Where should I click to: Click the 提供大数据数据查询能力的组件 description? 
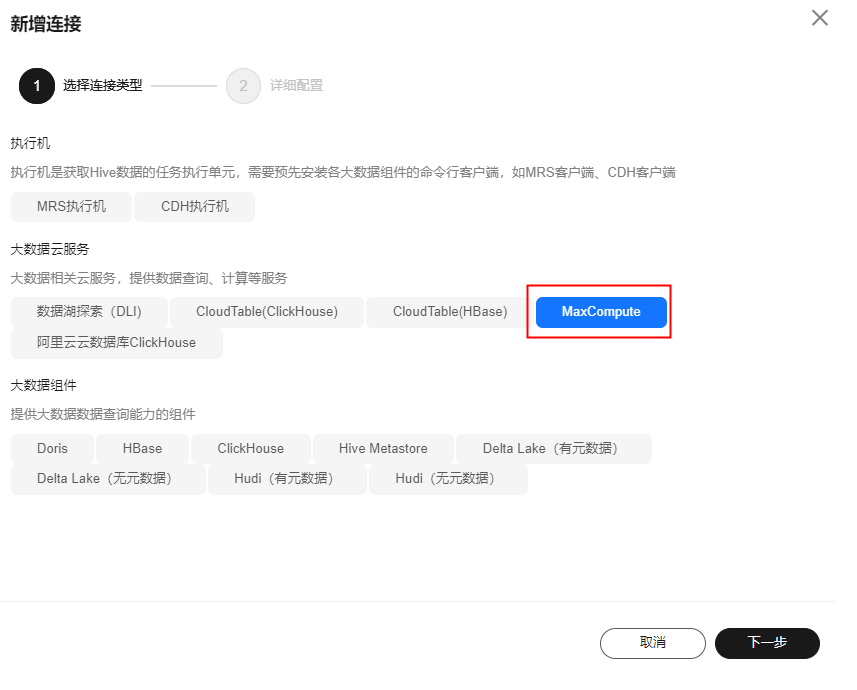click(103, 414)
